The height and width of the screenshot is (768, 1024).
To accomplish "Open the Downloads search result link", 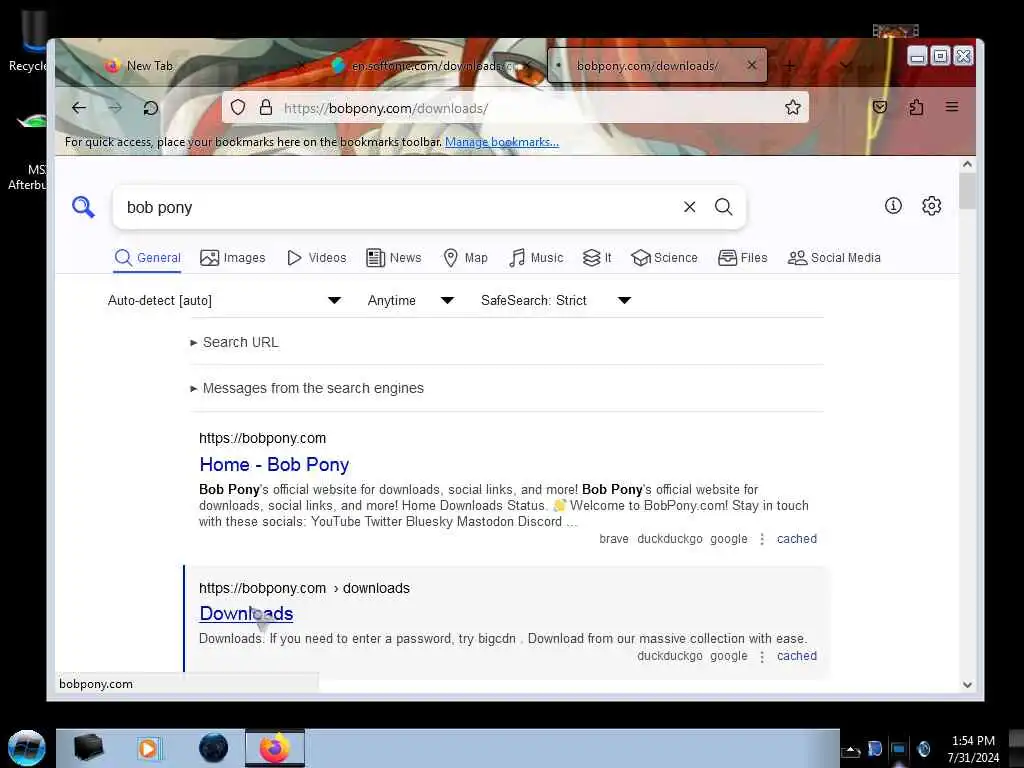I will pyautogui.click(x=246, y=613).
